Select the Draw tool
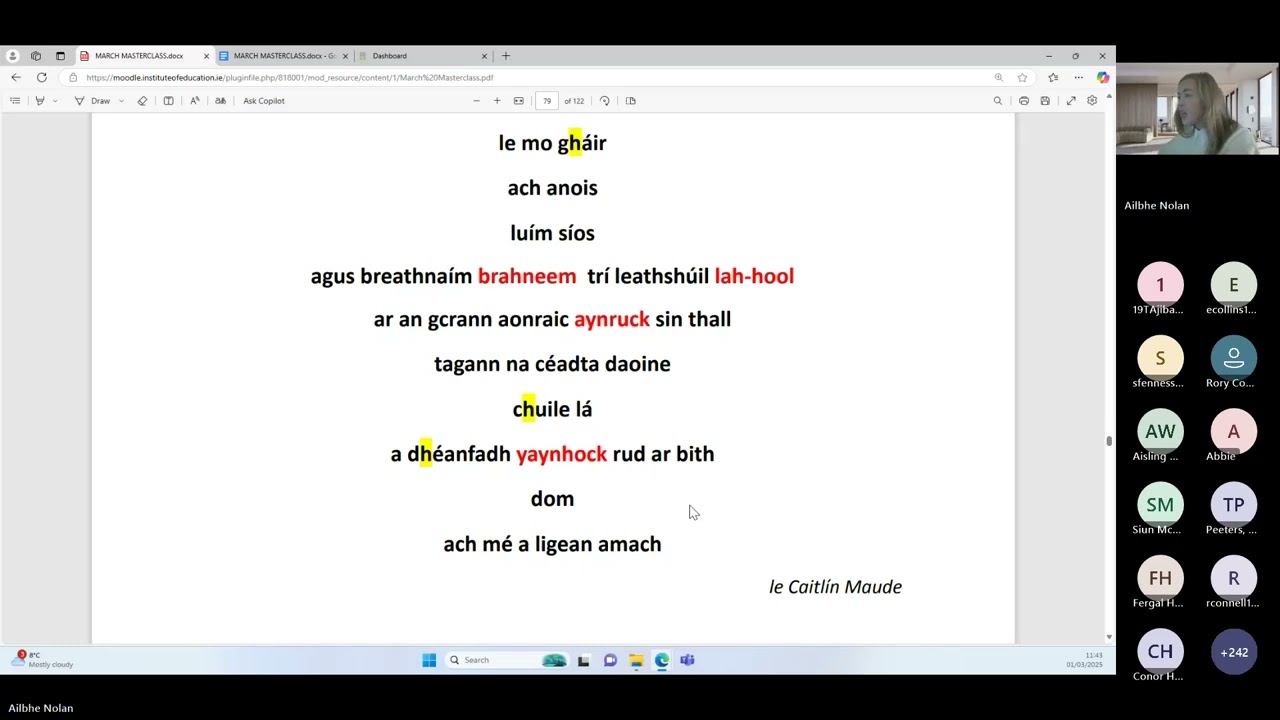Image resolution: width=1280 pixels, height=720 pixels. tap(92, 101)
